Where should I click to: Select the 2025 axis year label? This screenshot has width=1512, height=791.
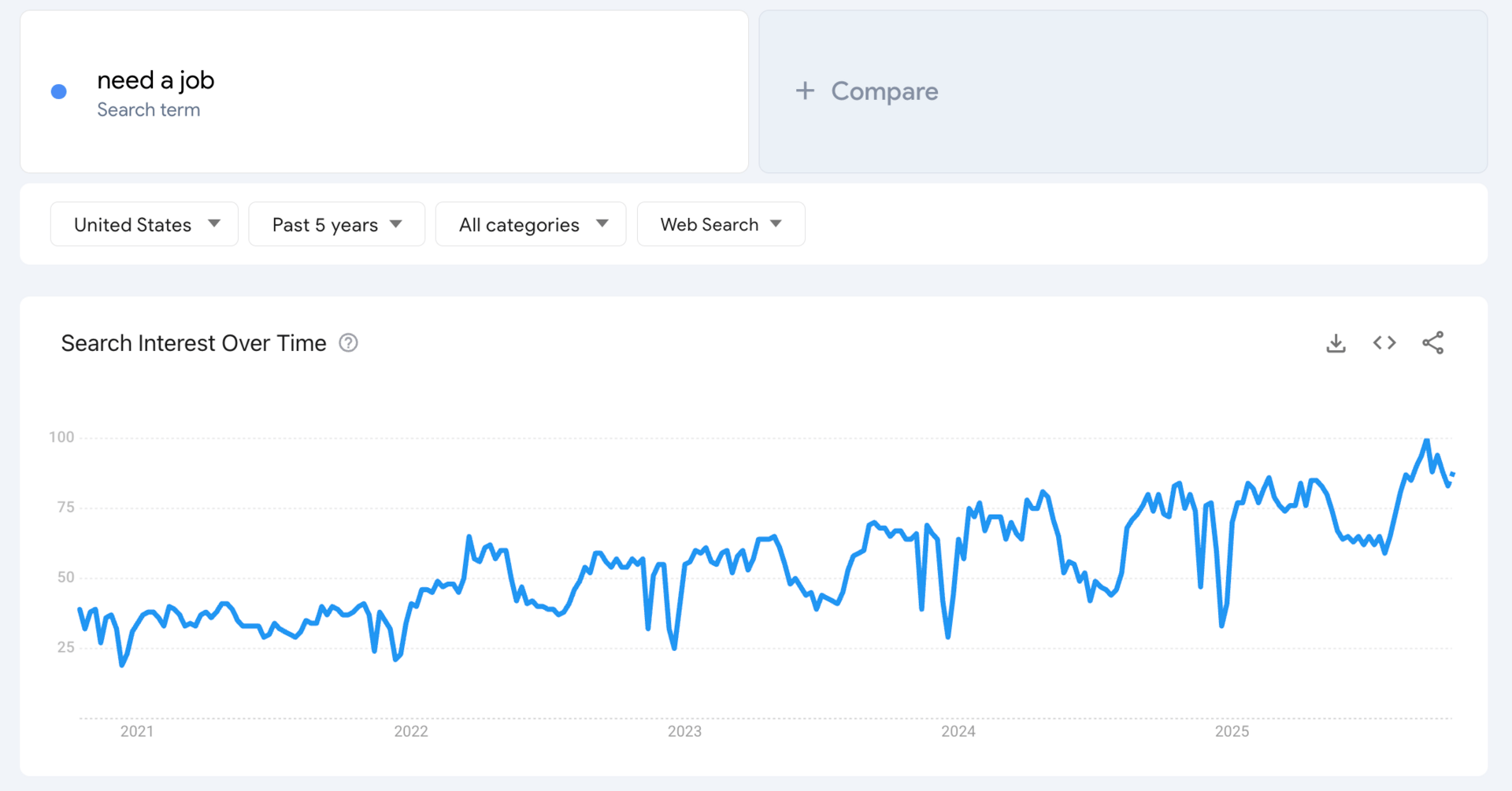coord(1232,731)
